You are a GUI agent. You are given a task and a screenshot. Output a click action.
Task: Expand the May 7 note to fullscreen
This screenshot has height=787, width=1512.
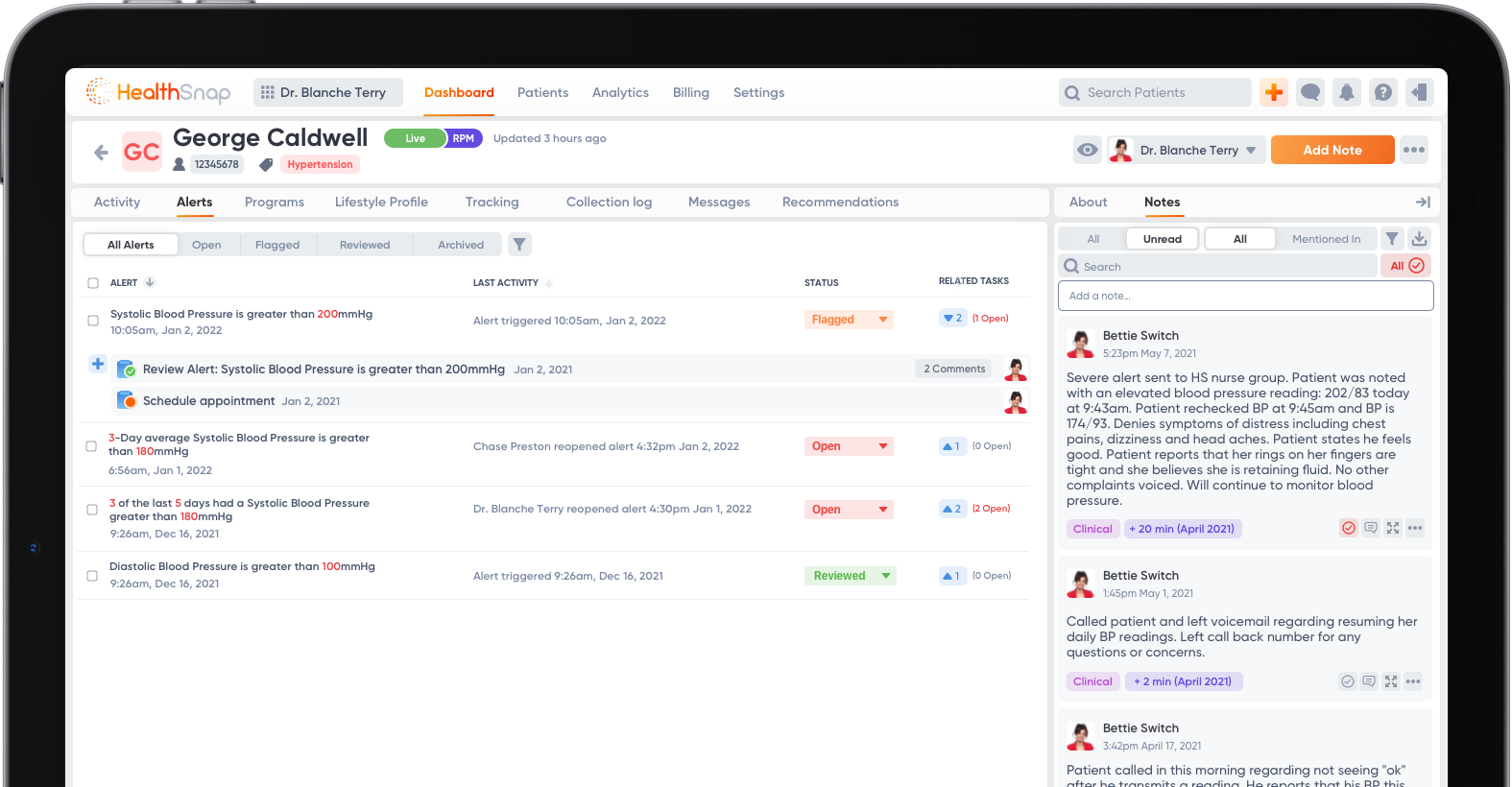(x=1393, y=528)
